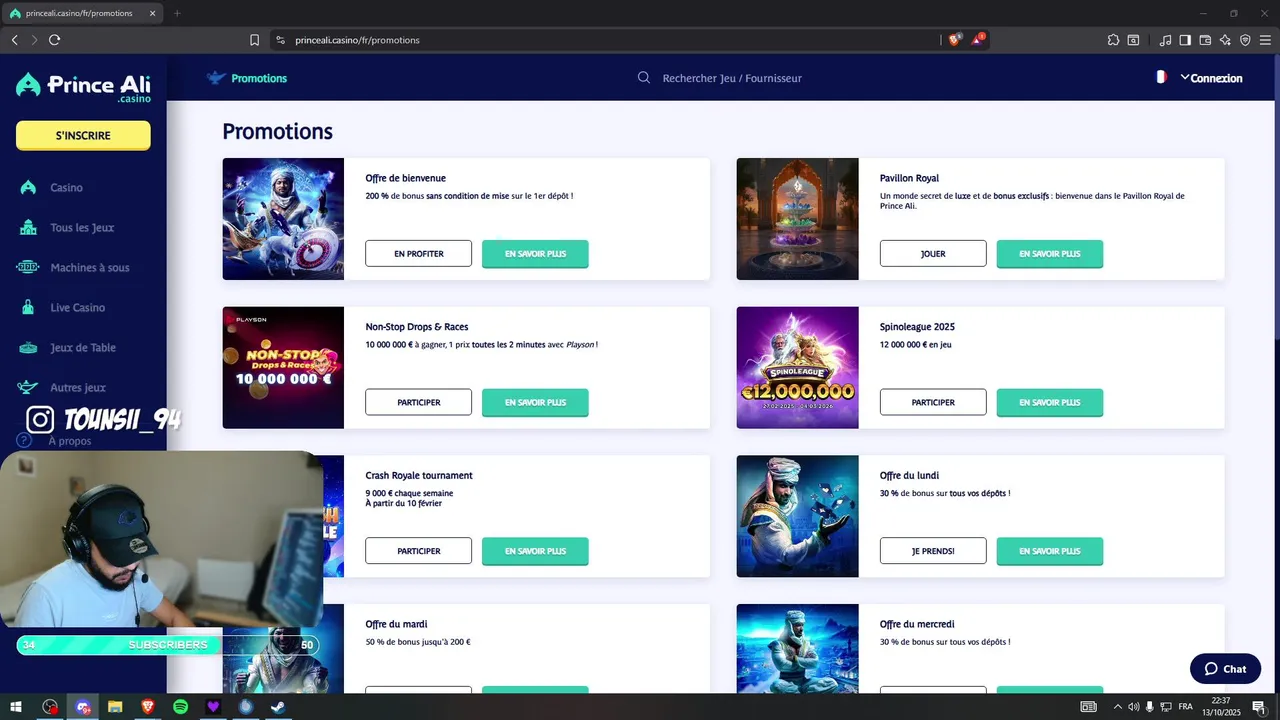This screenshot has width=1280, height=720.
Task: Open the browser hamburger menu
Action: click(1265, 40)
